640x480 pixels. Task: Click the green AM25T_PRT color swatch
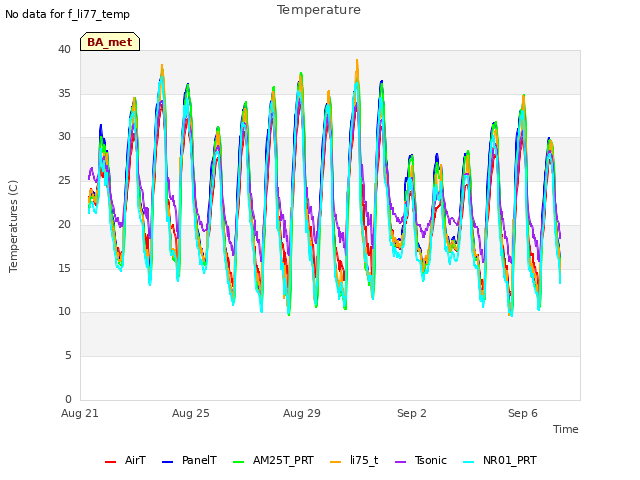(238, 462)
